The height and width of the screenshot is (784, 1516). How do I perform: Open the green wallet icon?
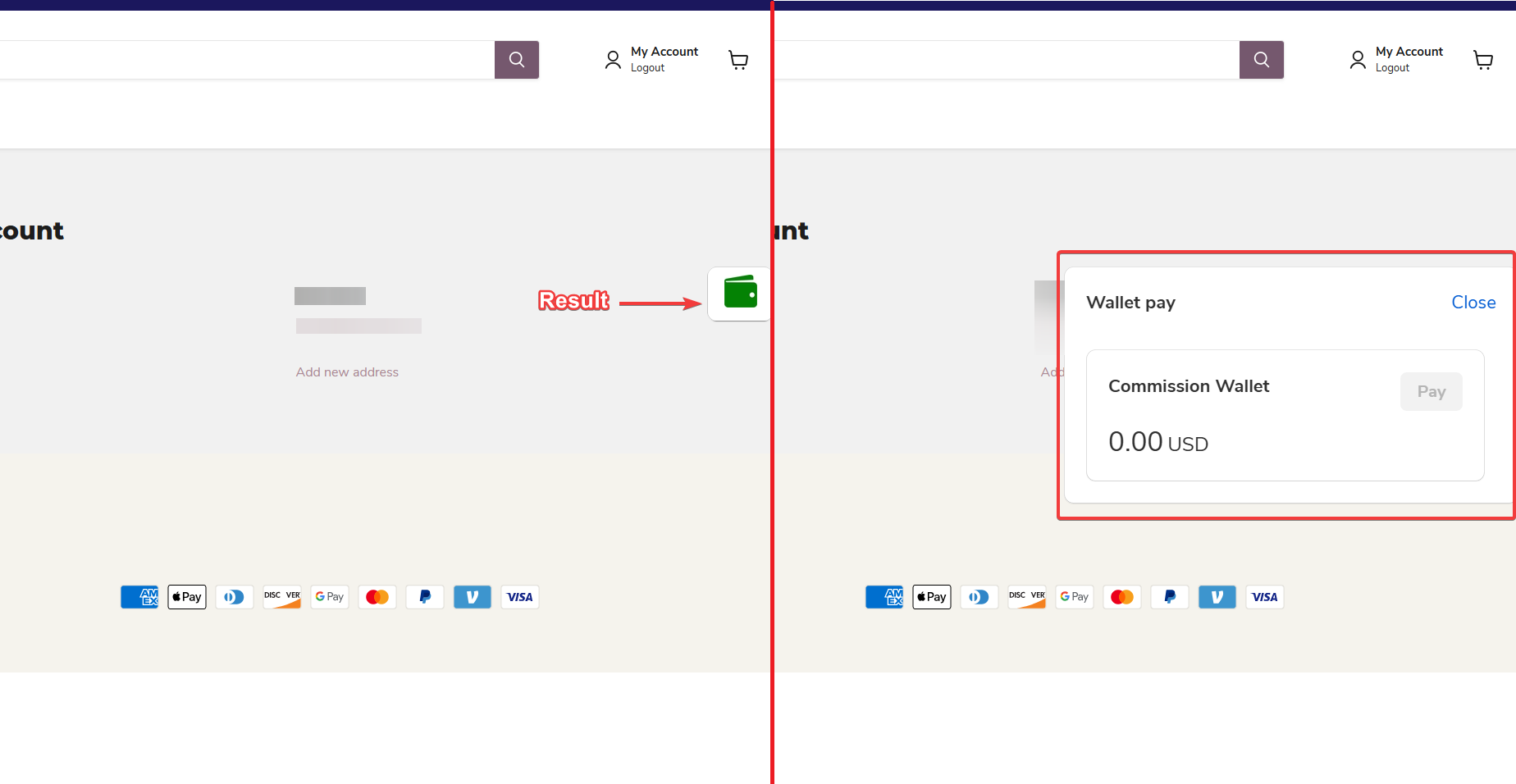pos(740,293)
